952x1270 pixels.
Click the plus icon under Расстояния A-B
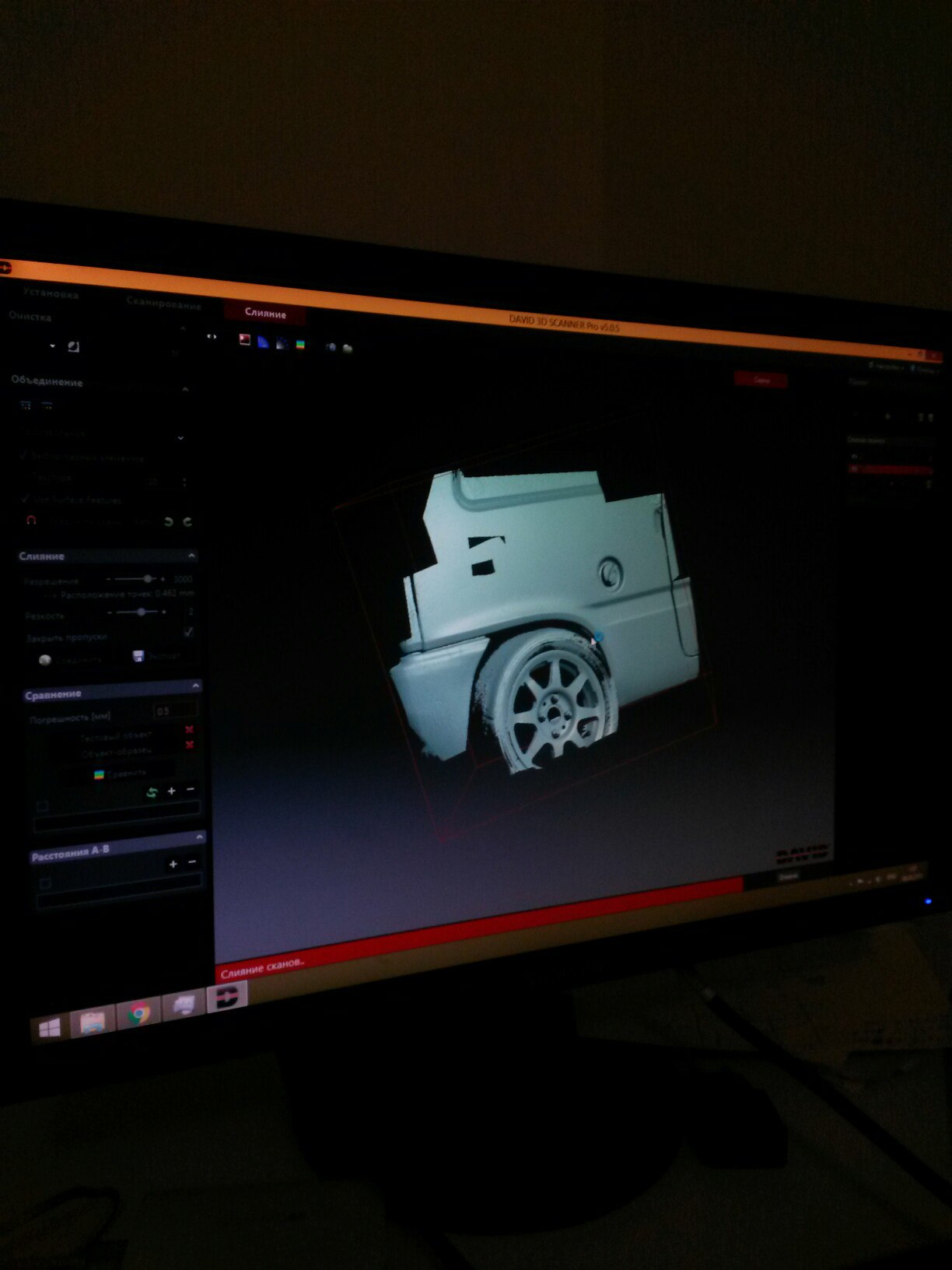[173, 863]
